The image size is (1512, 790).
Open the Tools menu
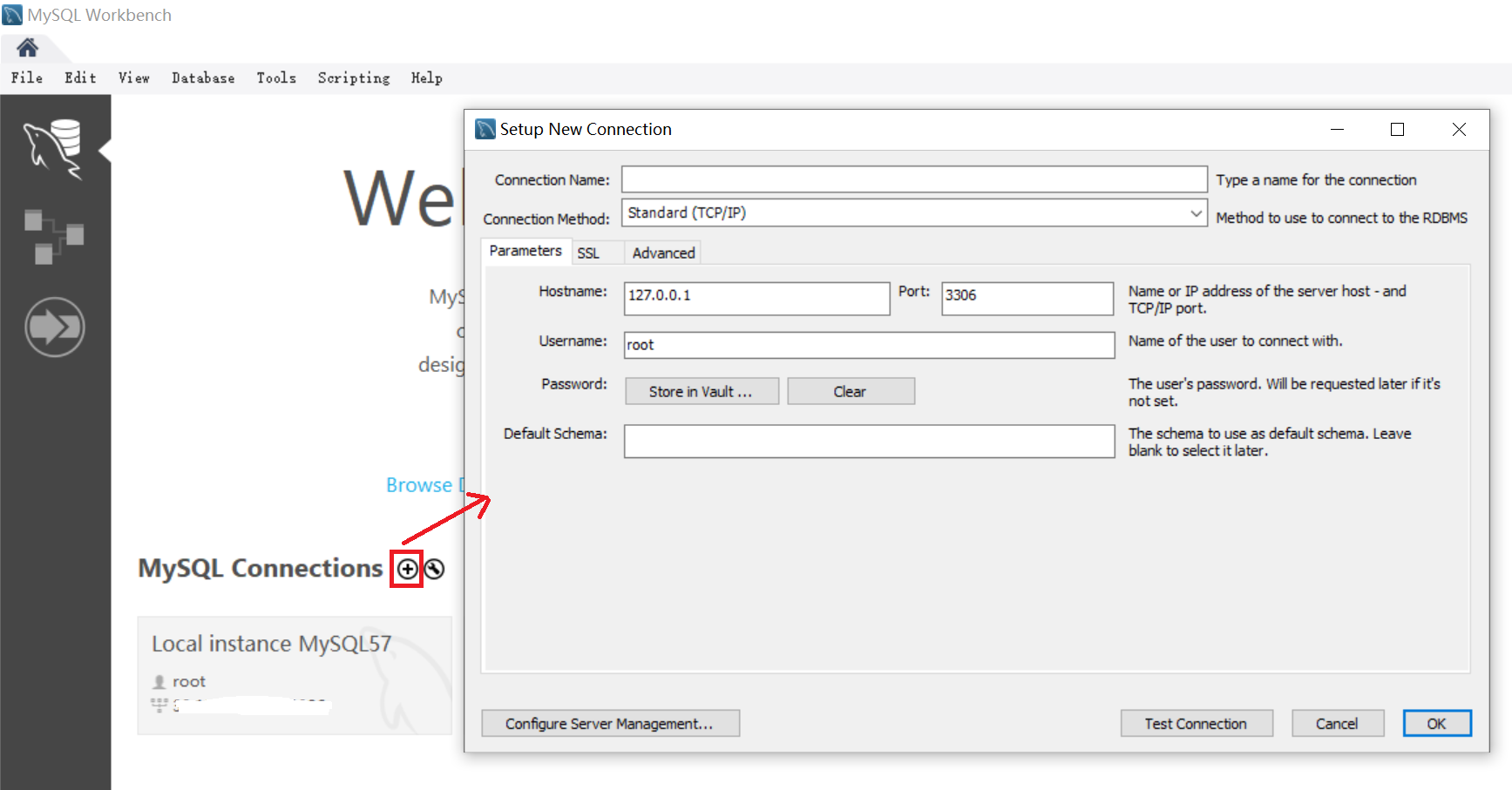(x=276, y=78)
